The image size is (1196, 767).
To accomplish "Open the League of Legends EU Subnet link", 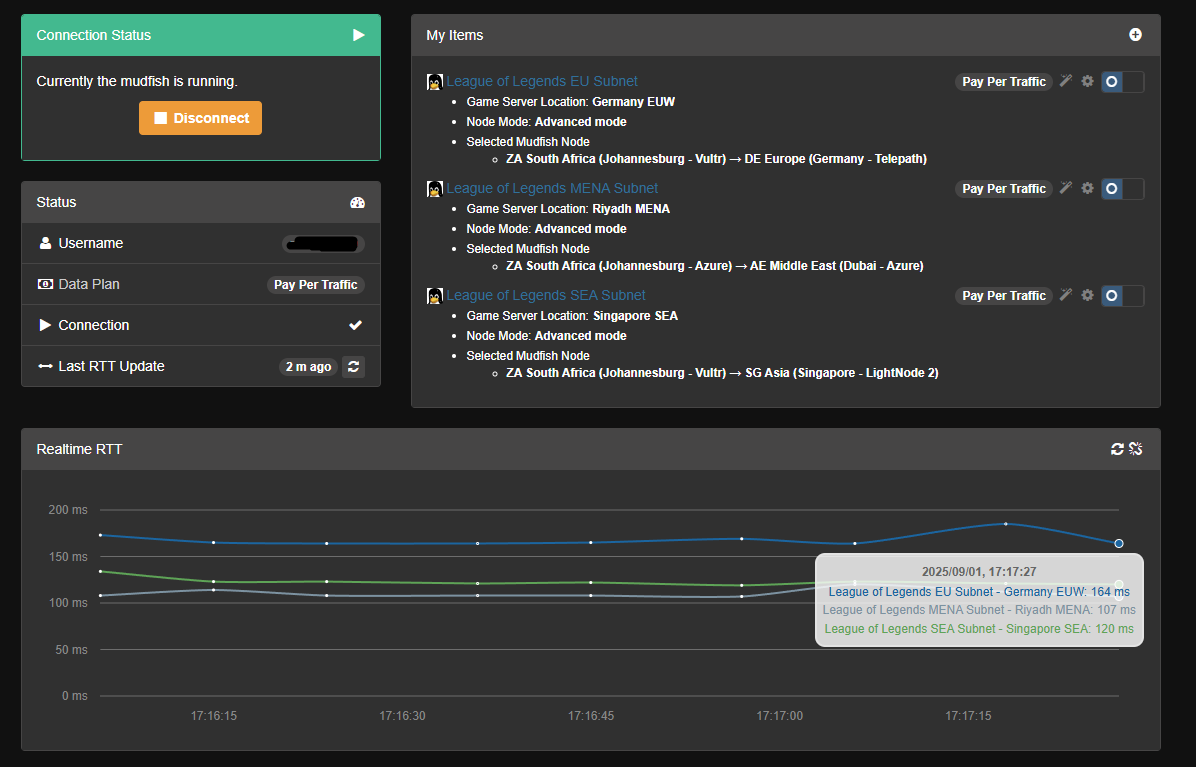I will [x=541, y=81].
